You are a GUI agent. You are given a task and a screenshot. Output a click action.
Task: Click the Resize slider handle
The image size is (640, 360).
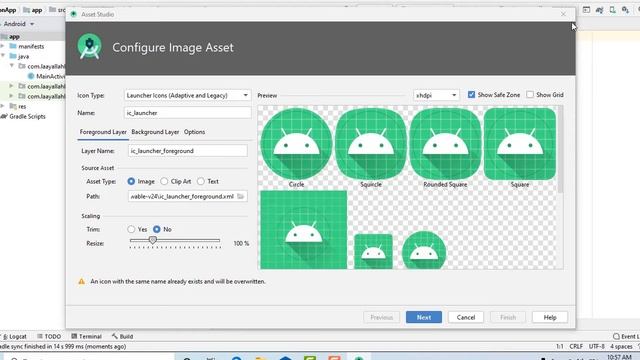(153, 240)
